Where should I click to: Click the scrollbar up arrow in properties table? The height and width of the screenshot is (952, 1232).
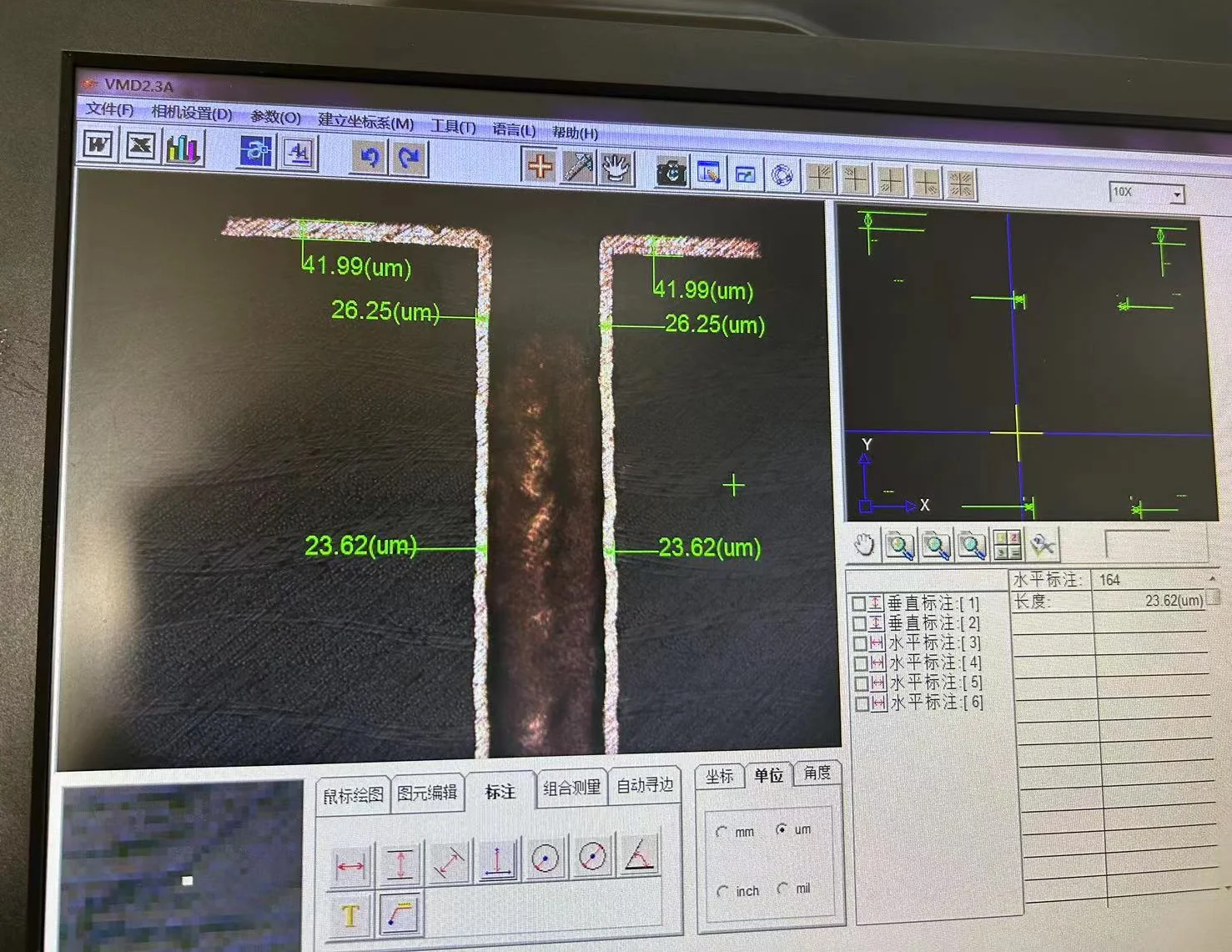(x=1213, y=578)
